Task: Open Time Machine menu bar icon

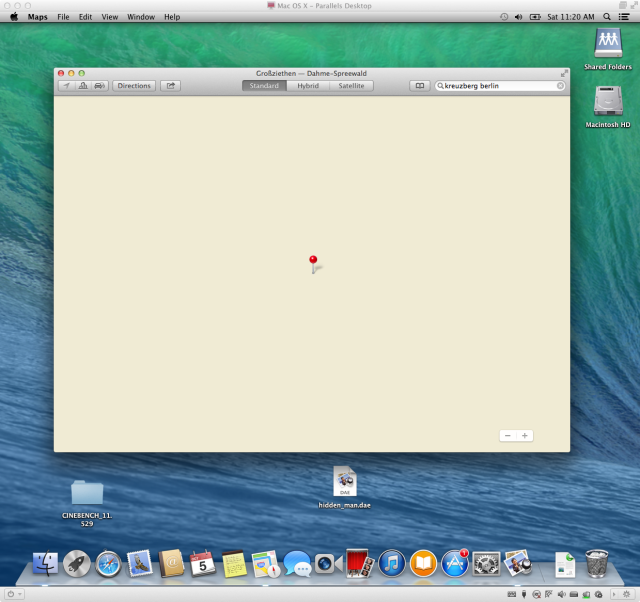Action: [504, 17]
